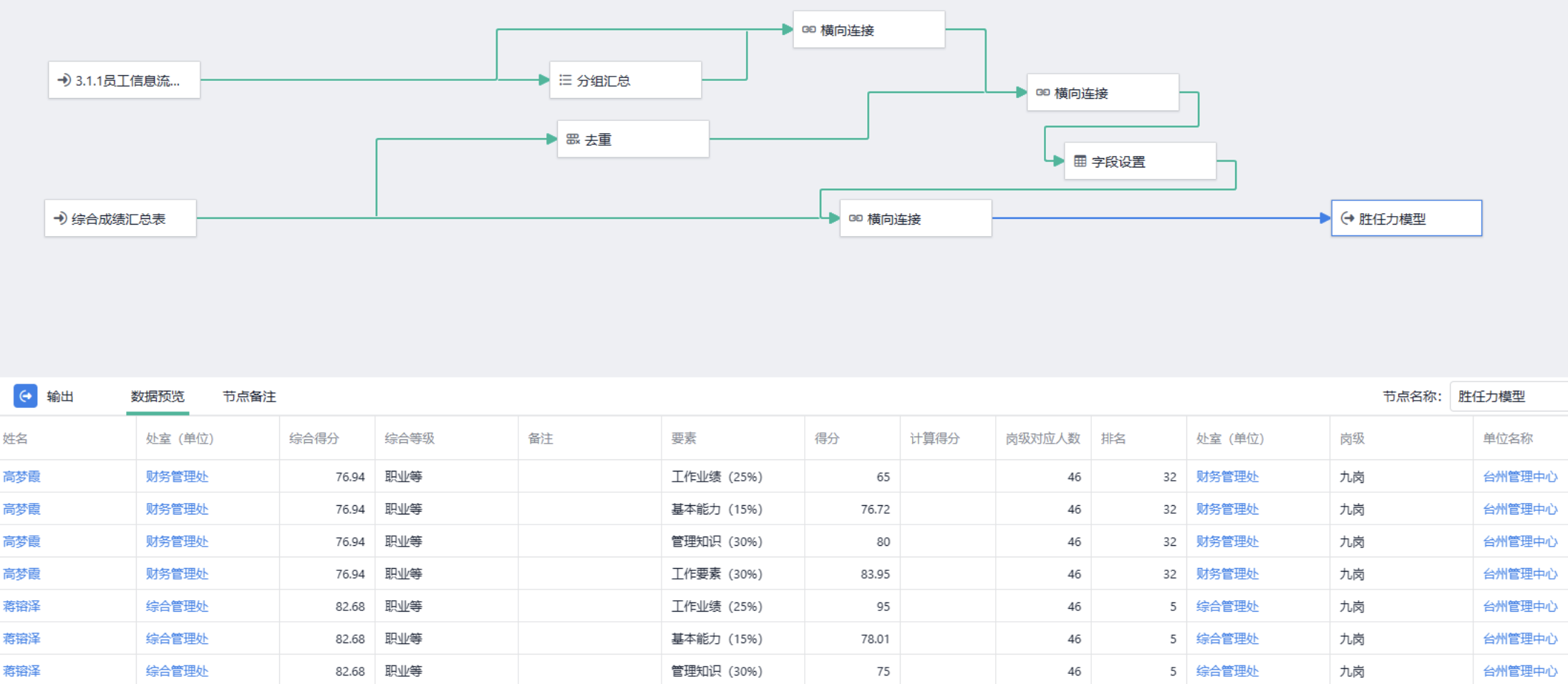Click the 岗级对应人数 column header
Viewport: 1568px width, 684px height.
coord(1042,439)
